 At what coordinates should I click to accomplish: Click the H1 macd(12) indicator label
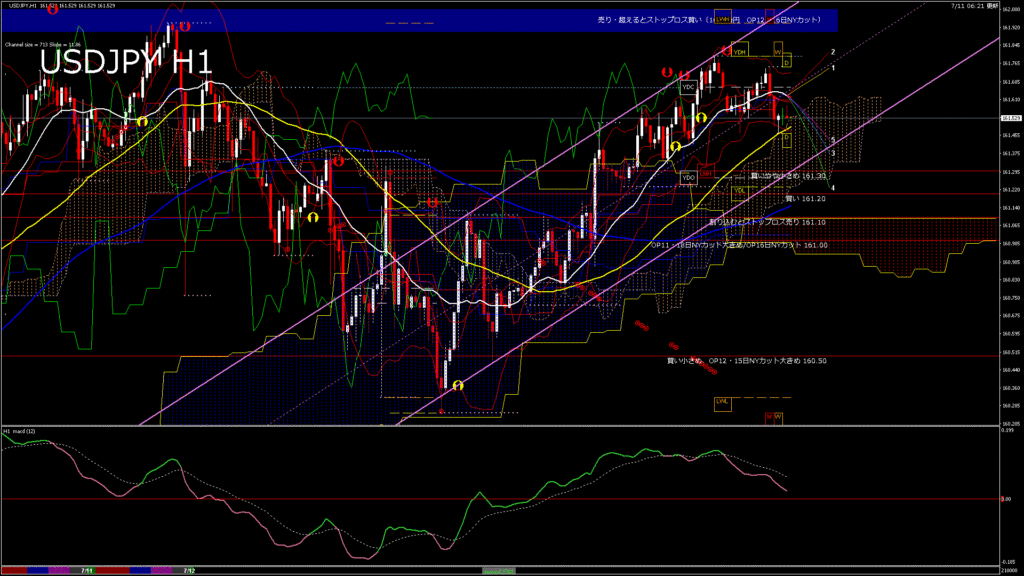[20, 431]
